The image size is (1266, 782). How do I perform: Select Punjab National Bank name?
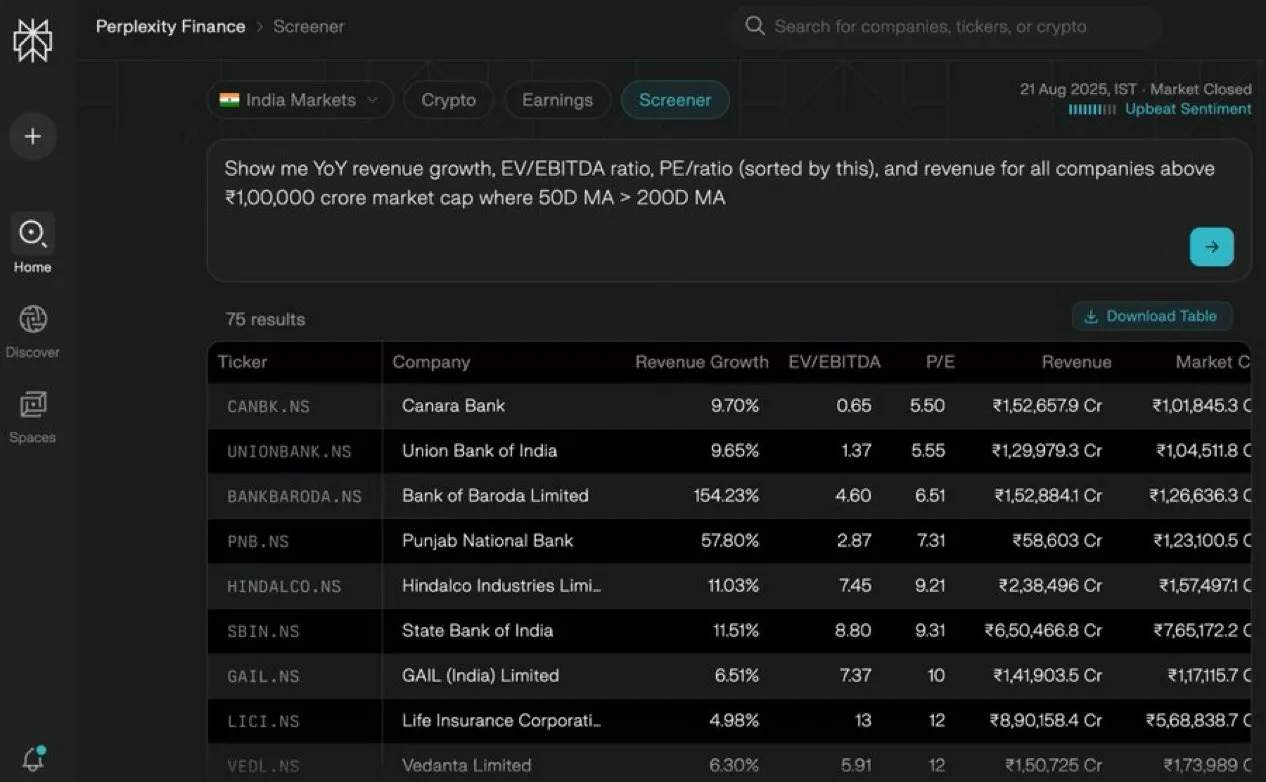pyautogui.click(x=487, y=540)
